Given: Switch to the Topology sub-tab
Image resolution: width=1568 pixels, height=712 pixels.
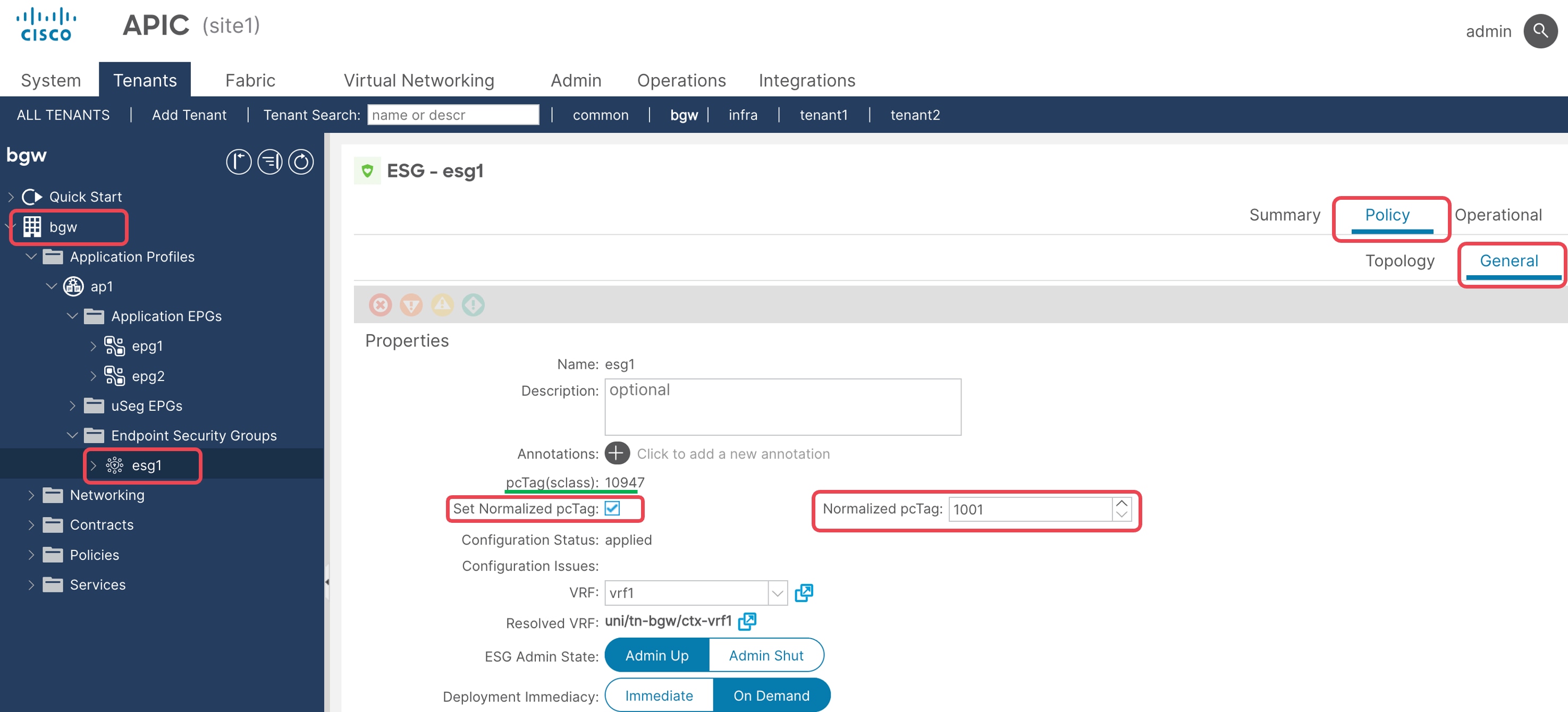Looking at the screenshot, I should (1400, 260).
